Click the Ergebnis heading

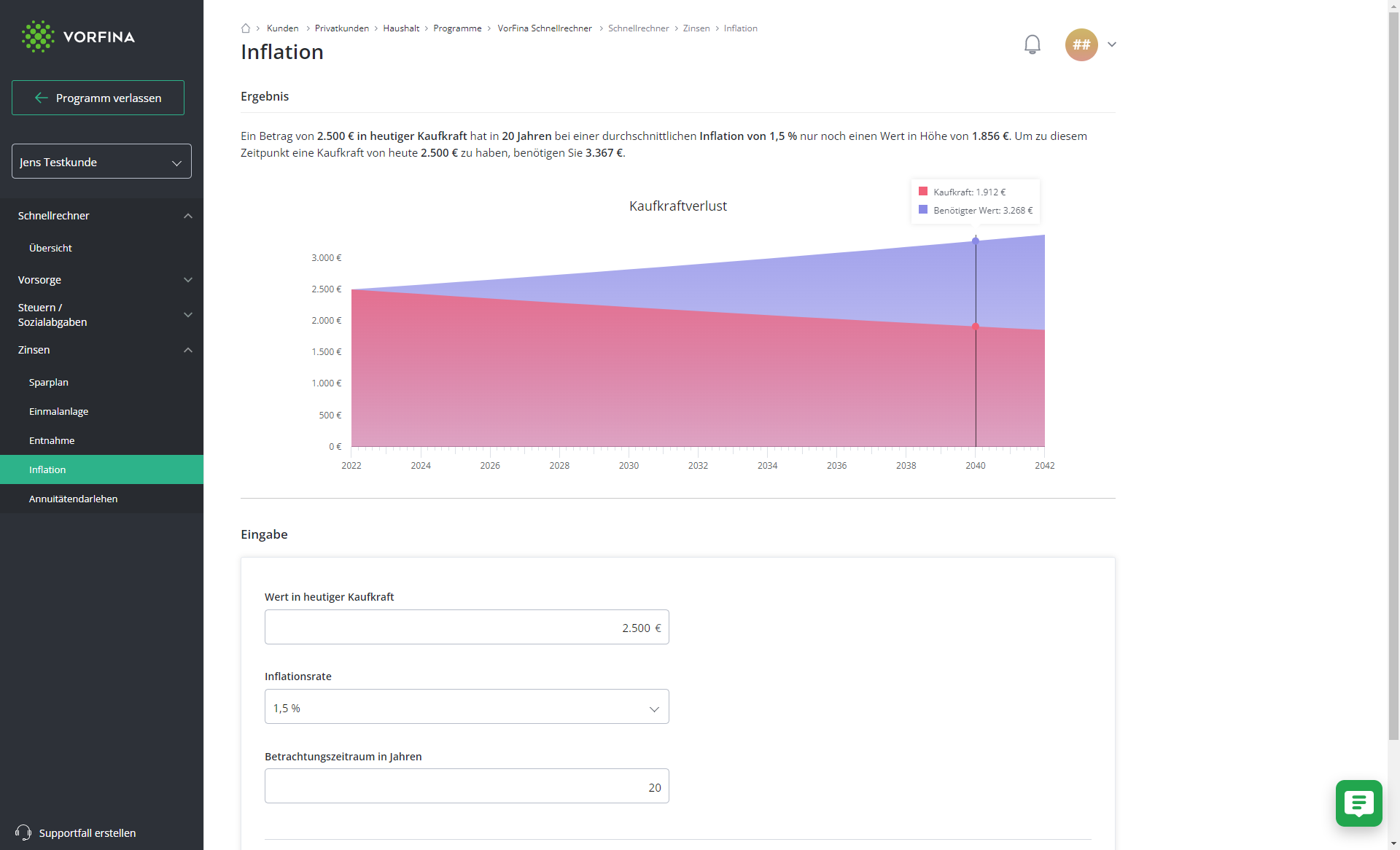click(x=265, y=96)
